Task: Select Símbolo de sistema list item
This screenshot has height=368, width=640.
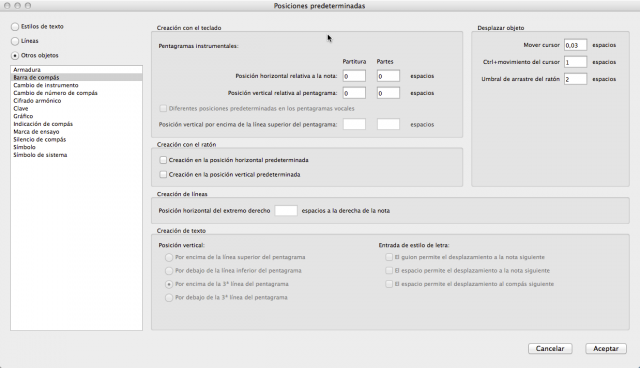Action: (76, 155)
